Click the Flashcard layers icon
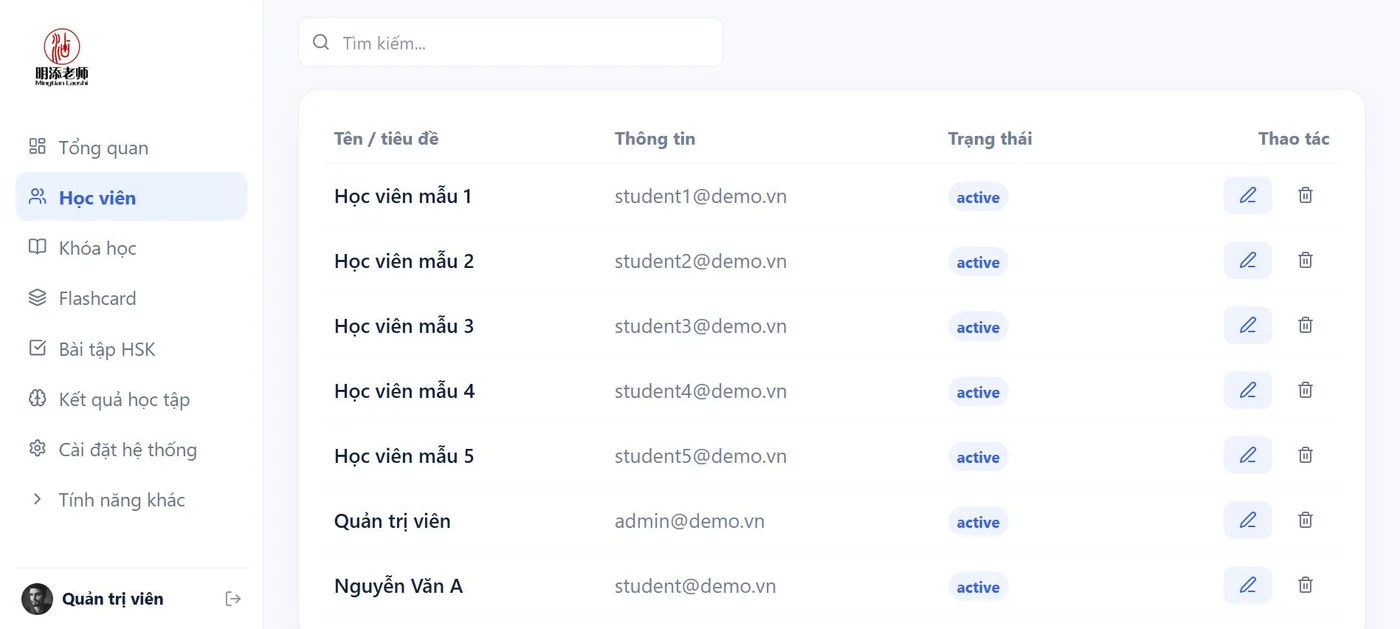The height and width of the screenshot is (629, 1400). coord(37,297)
